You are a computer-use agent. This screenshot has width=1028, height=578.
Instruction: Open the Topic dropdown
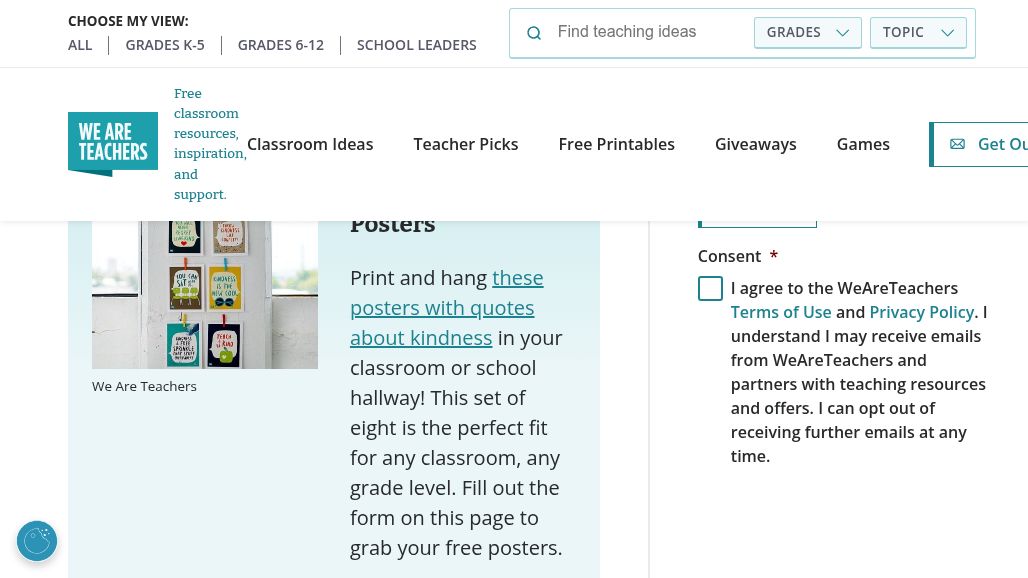pos(918,32)
